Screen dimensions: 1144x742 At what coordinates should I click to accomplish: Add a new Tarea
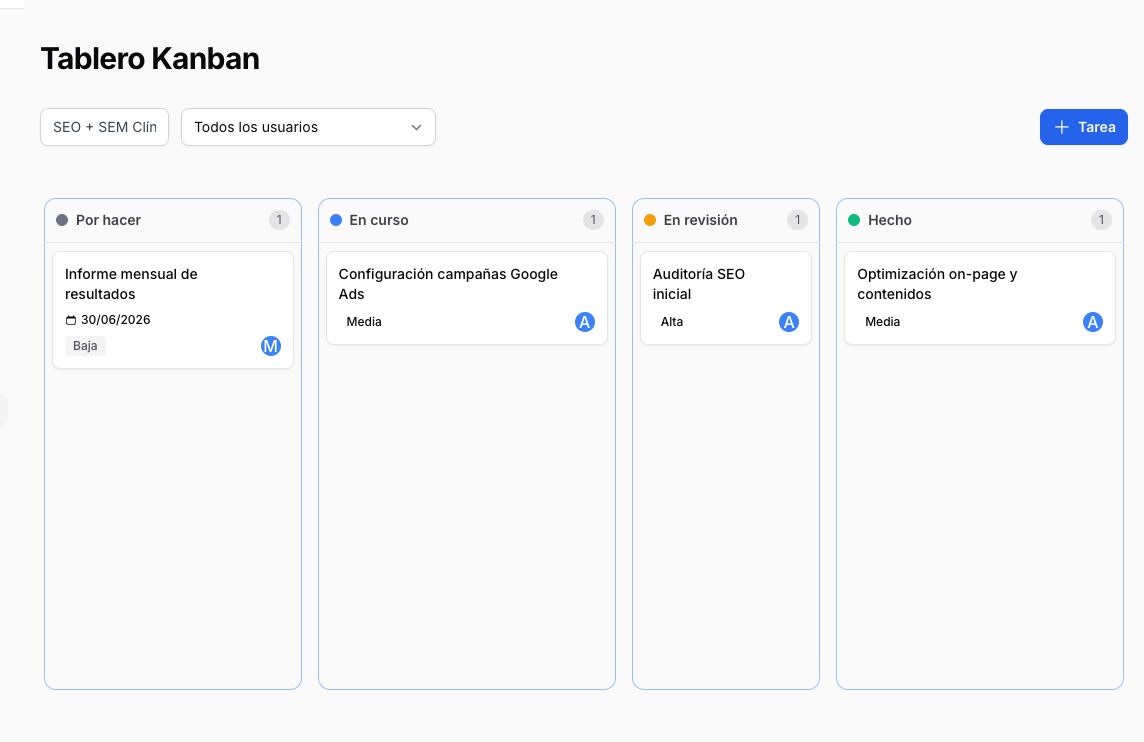(1083, 127)
